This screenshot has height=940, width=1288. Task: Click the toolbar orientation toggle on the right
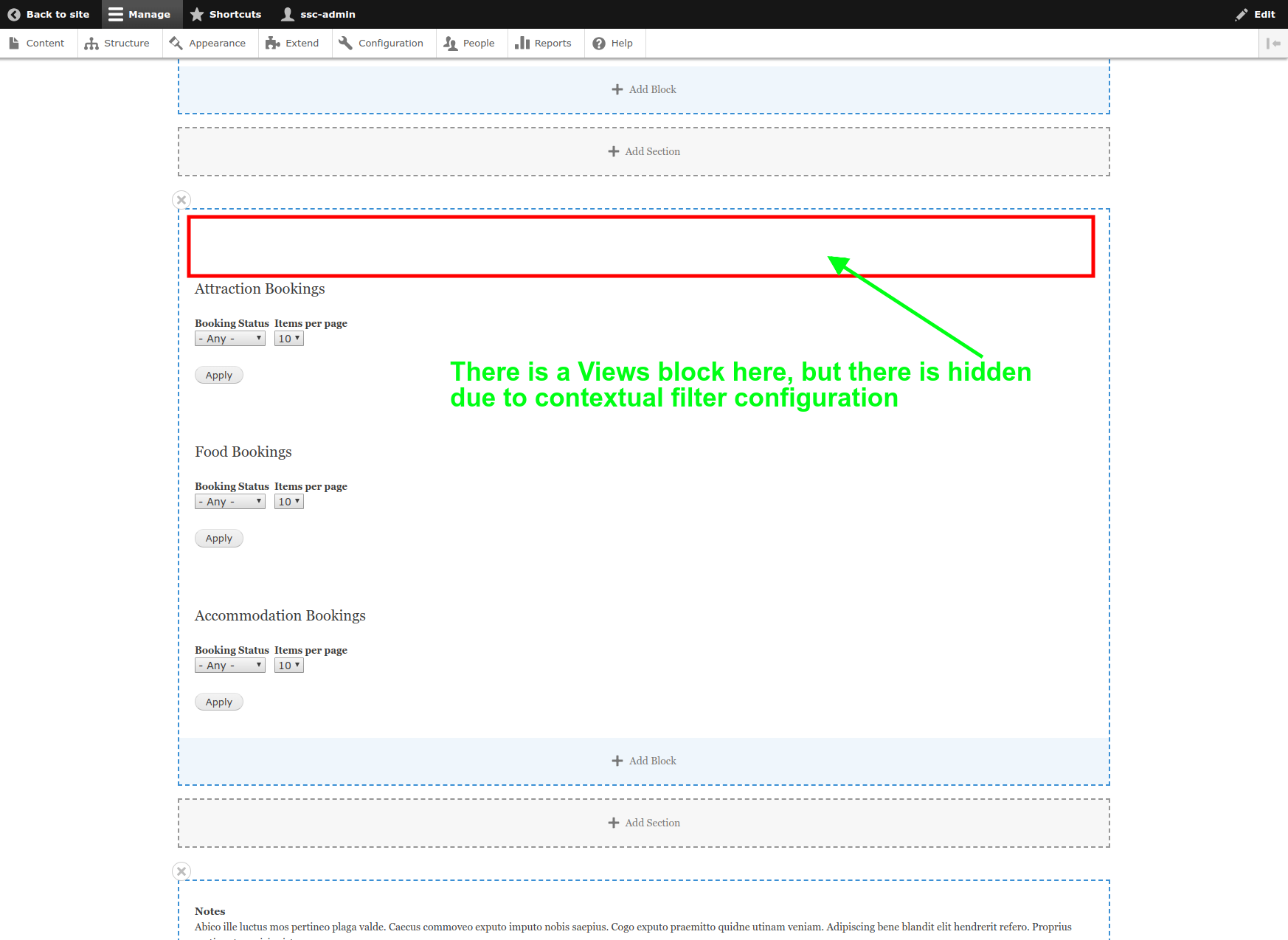point(1273,43)
